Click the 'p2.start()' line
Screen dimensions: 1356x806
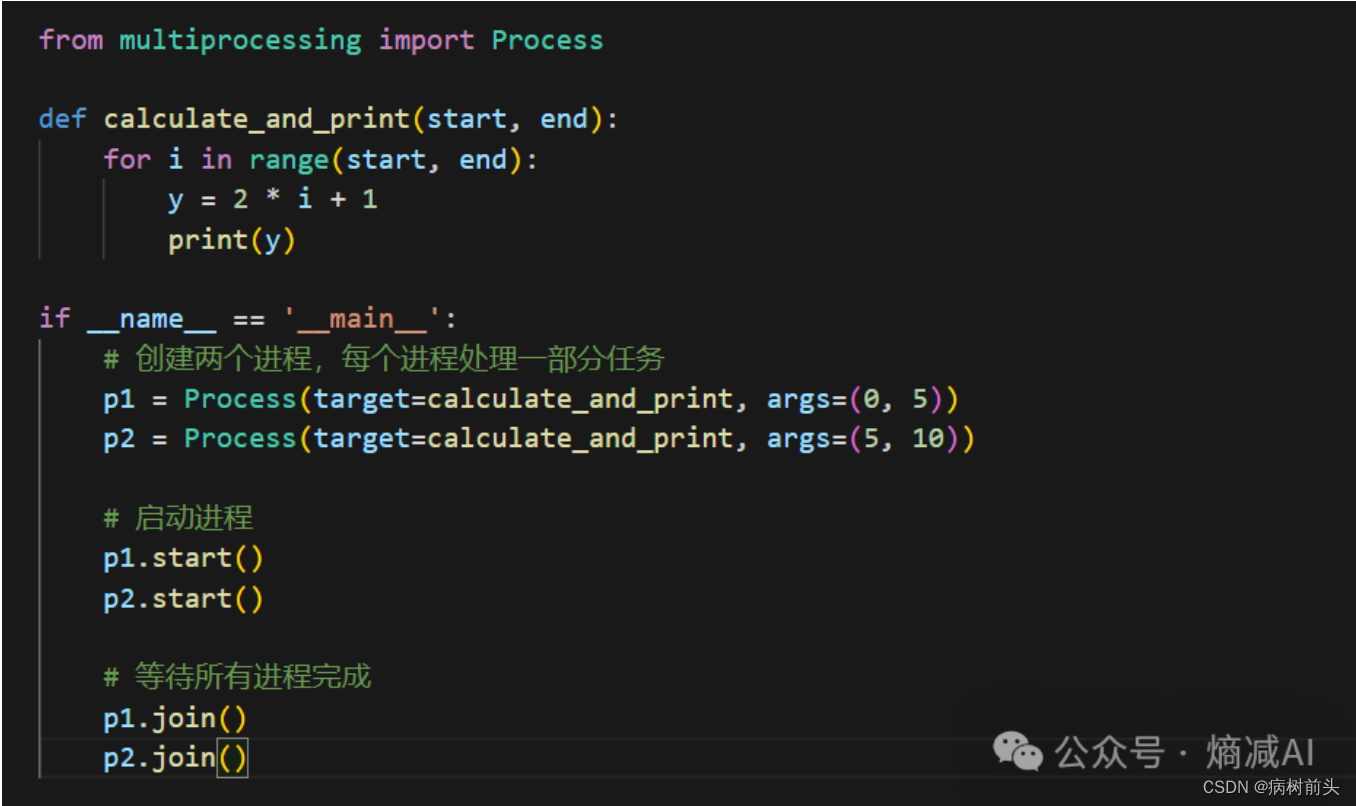184,598
